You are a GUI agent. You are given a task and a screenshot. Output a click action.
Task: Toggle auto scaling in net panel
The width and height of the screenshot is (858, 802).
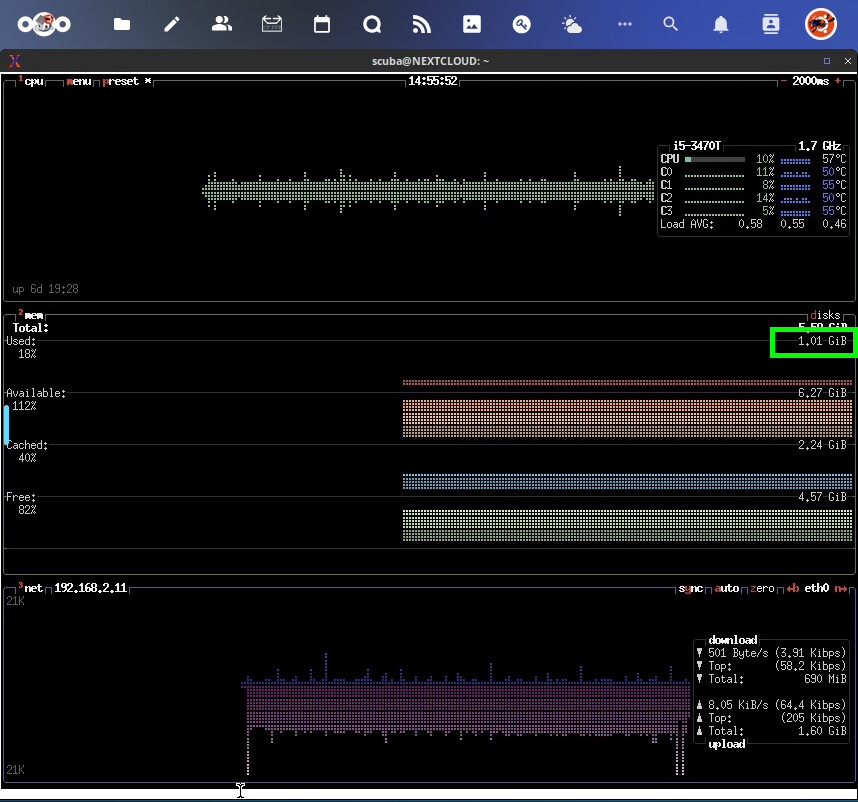727,588
